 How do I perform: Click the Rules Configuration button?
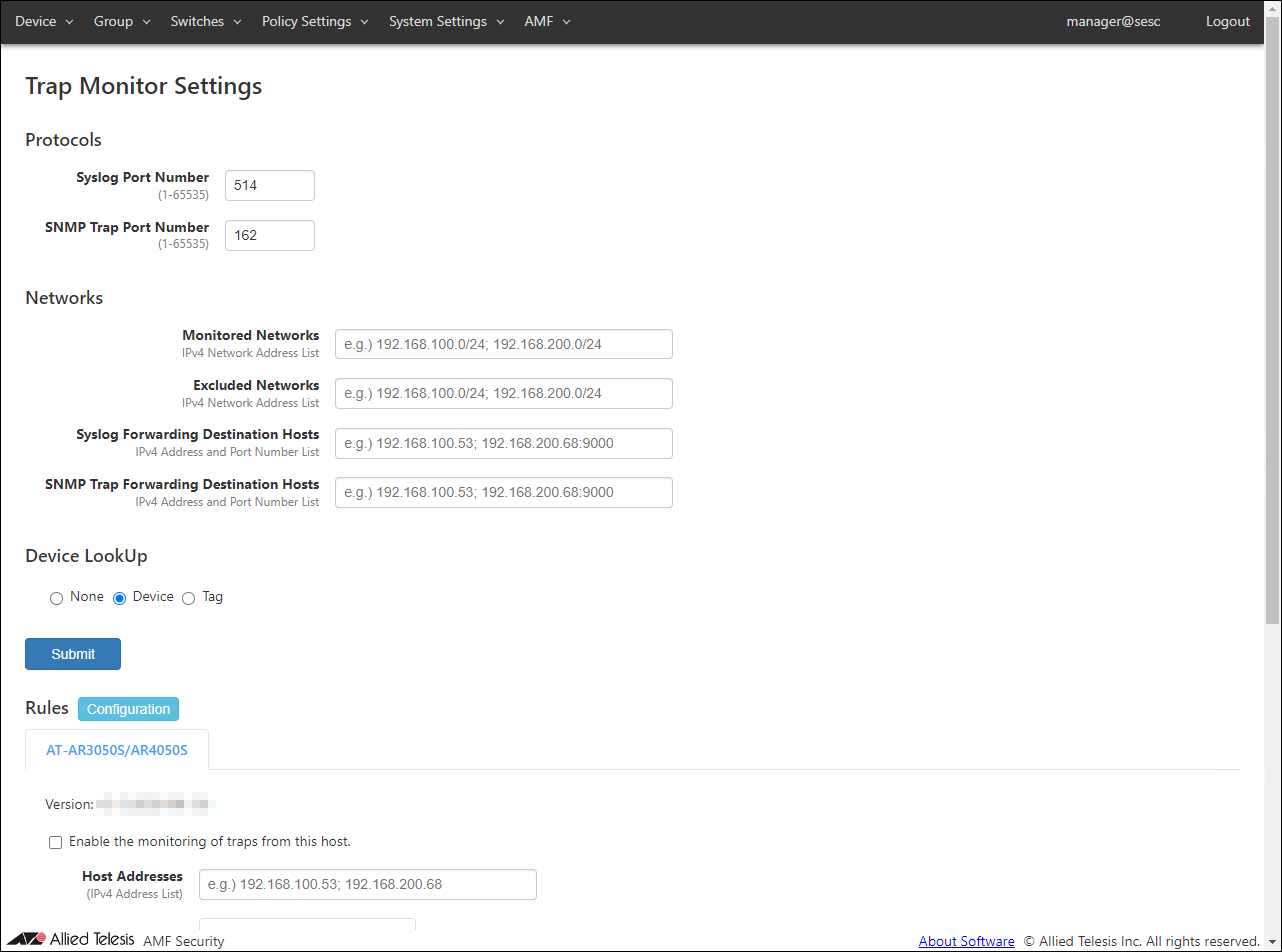tap(128, 709)
